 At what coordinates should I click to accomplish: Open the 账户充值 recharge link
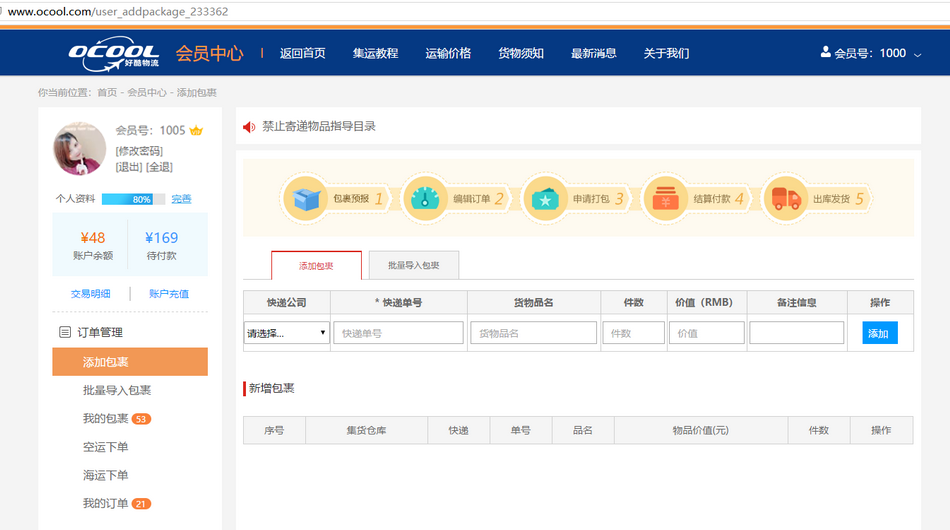point(168,294)
